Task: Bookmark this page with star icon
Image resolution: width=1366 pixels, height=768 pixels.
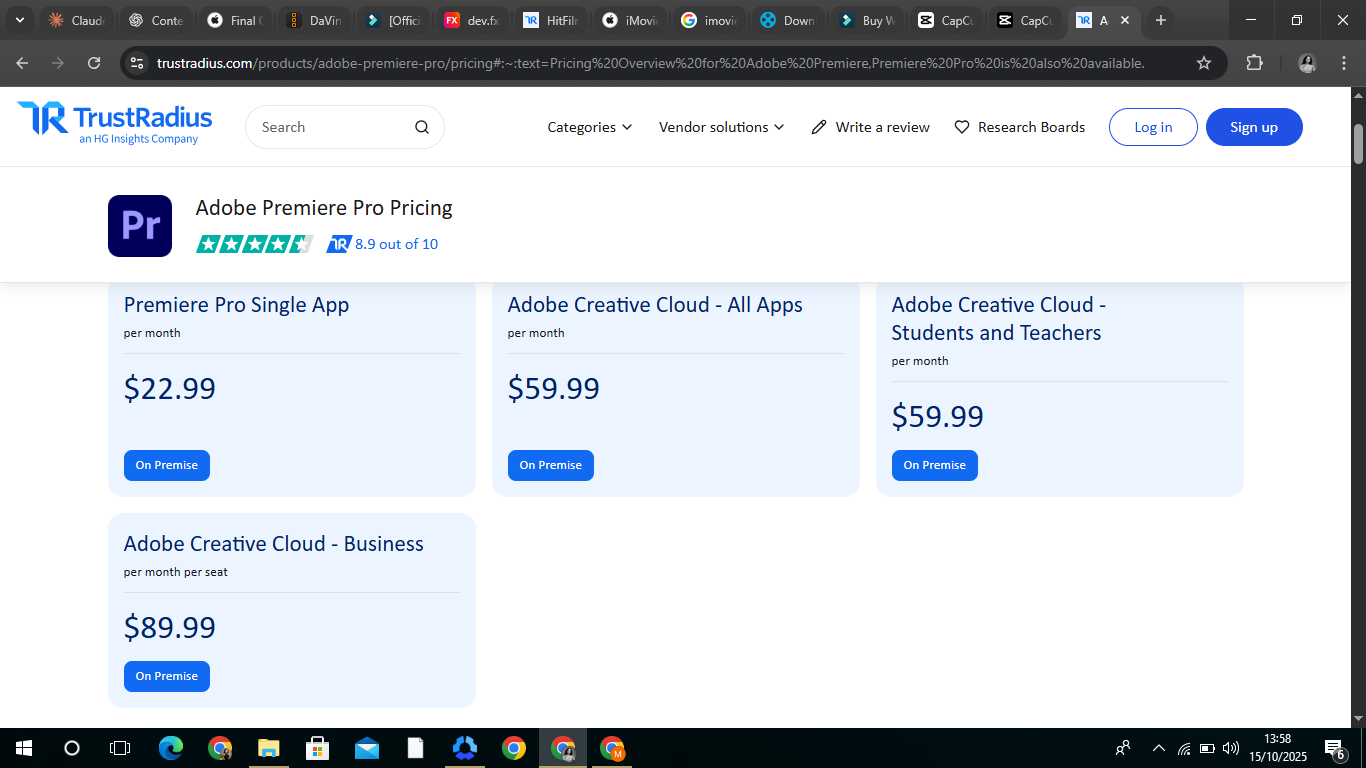Action: (x=1204, y=63)
